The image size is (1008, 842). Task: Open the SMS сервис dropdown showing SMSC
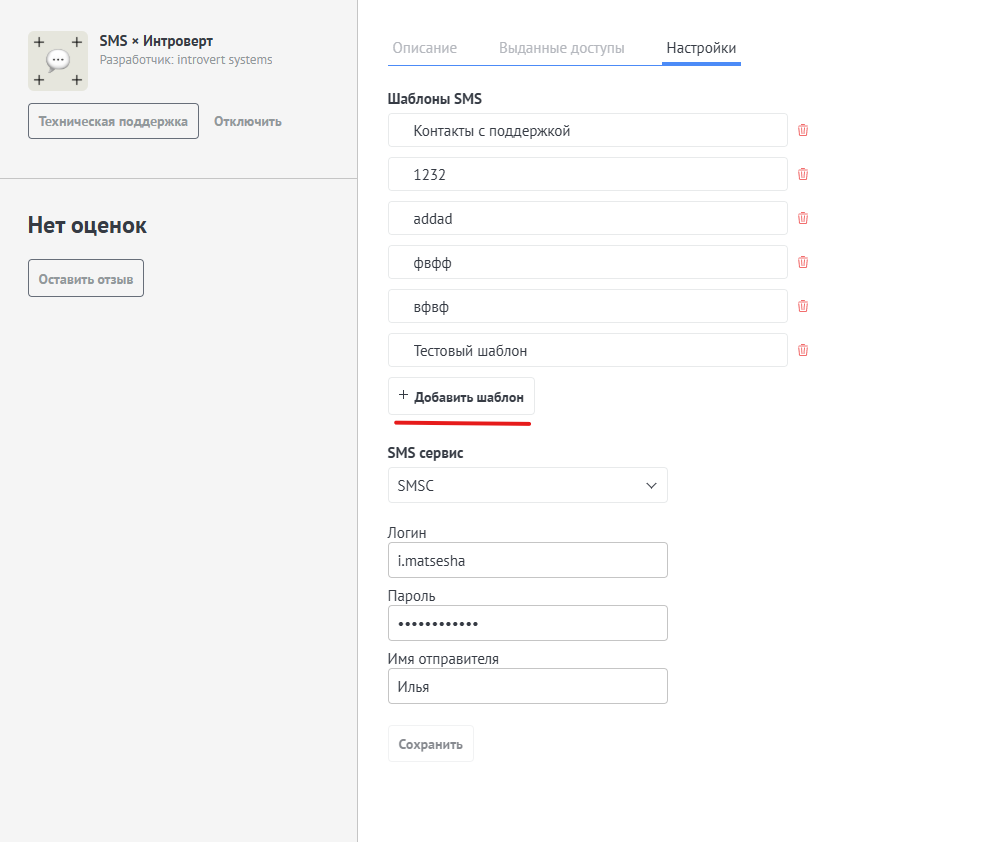(528, 485)
